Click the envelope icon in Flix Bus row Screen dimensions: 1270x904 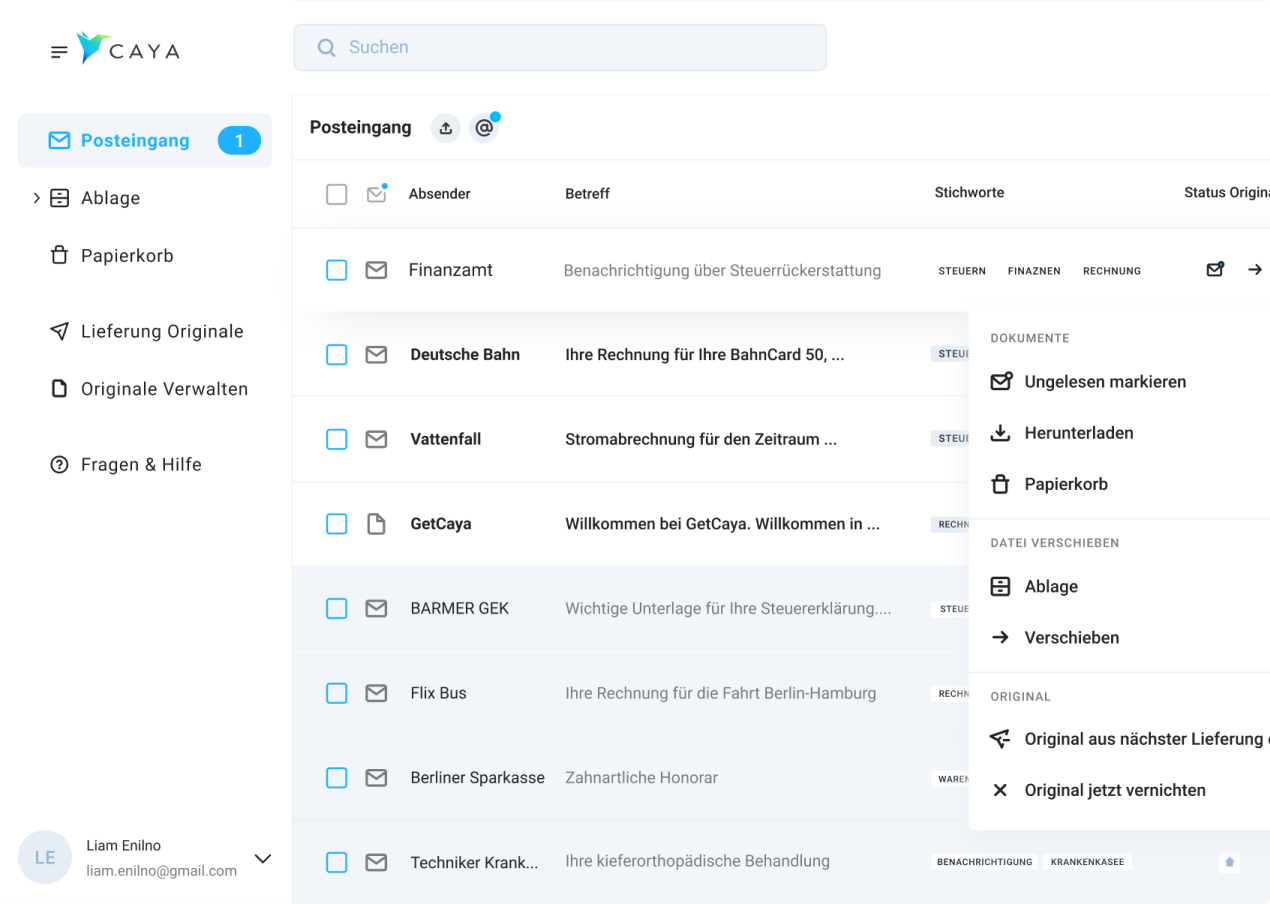click(x=376, y=693)
